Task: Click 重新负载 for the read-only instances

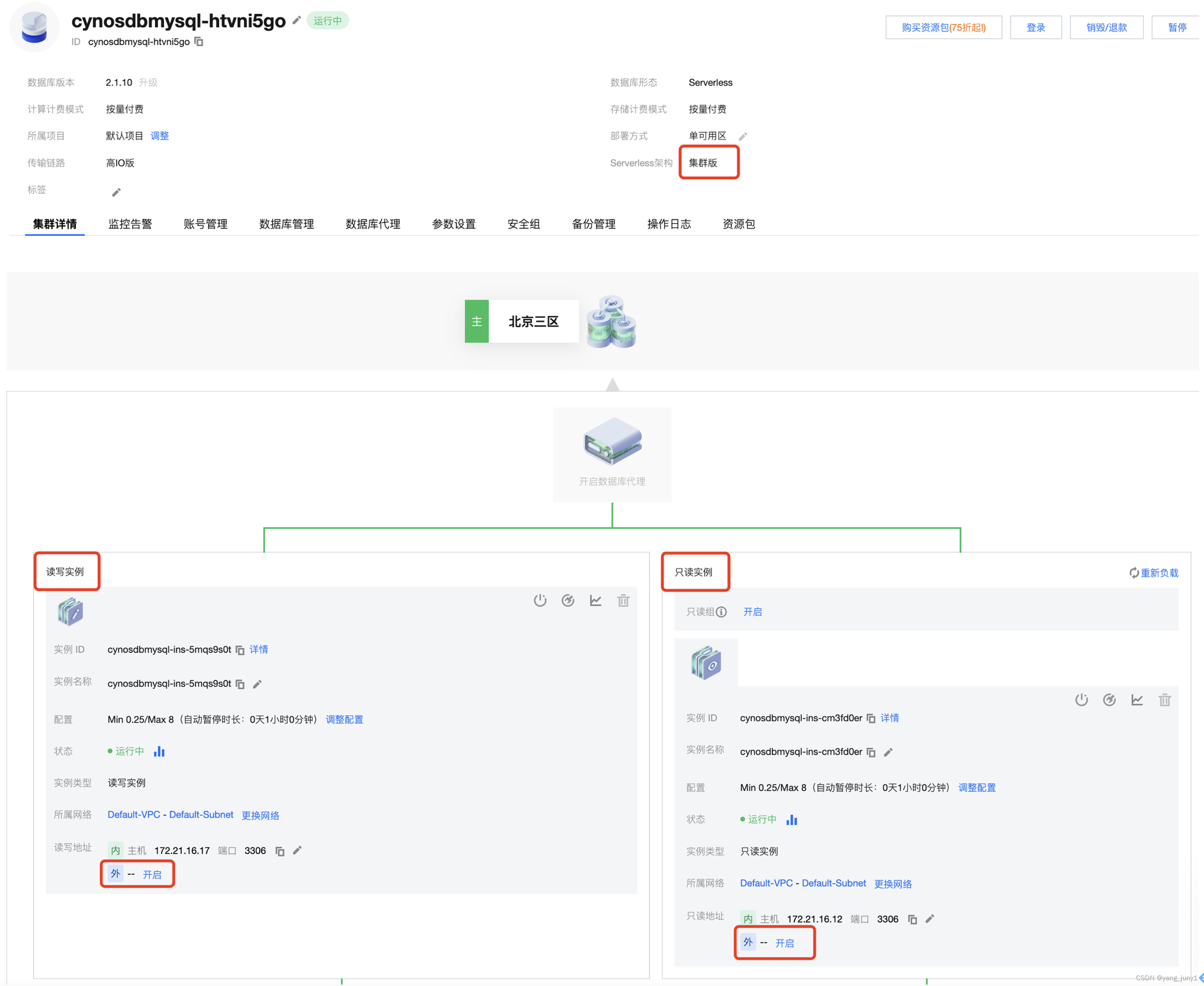Action: [1154, 573]
